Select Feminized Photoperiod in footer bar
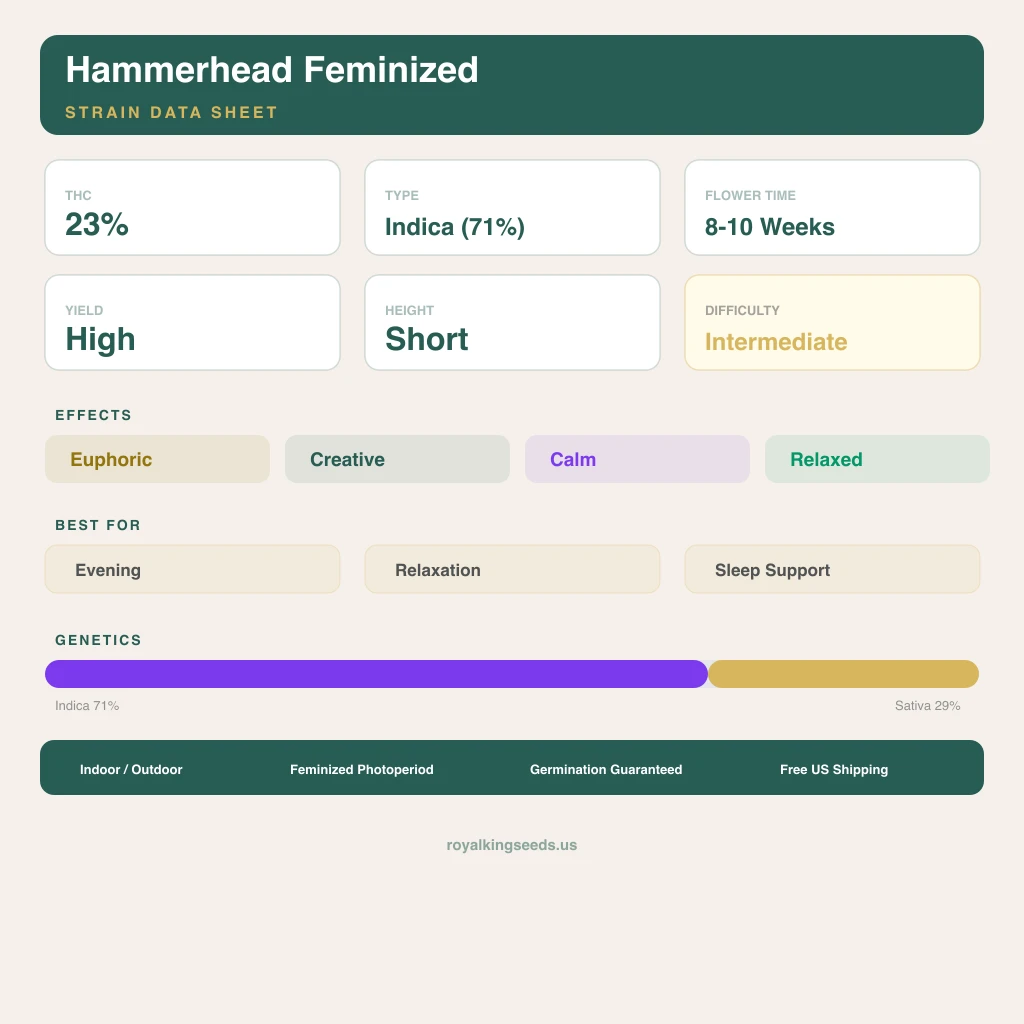Image resolution: width=1024 pixels, height=1024 pixels. (362, 770)
